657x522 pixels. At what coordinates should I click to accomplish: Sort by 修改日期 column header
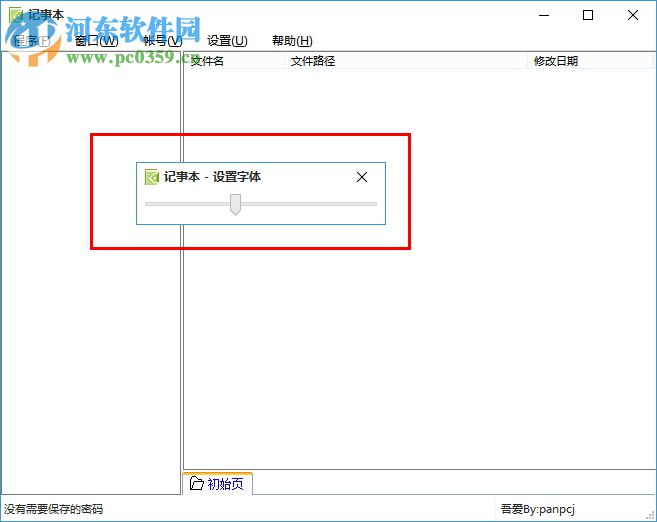(590, 61)
